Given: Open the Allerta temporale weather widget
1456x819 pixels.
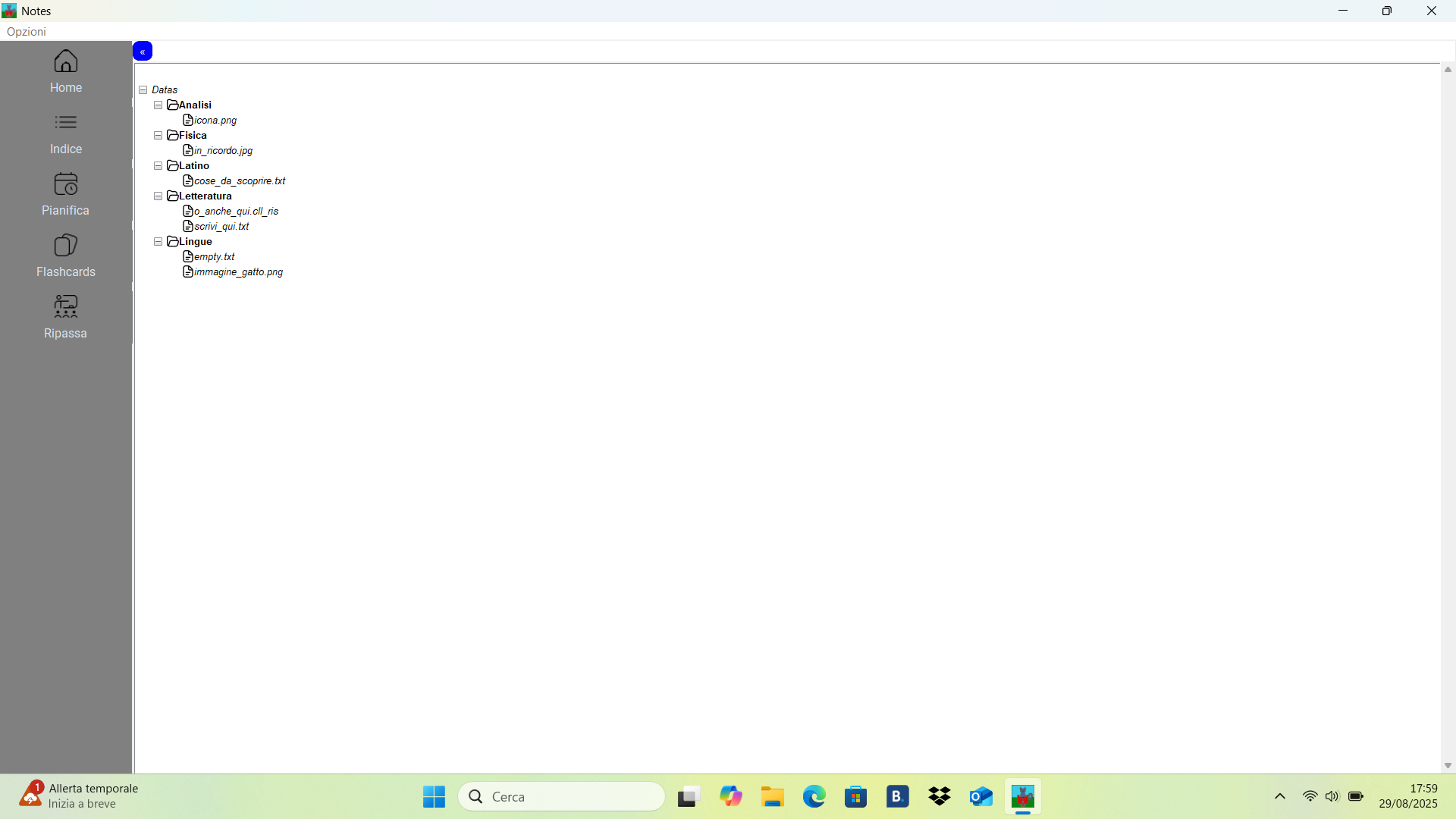Looking at the screenshot, I should coord(80,796).
